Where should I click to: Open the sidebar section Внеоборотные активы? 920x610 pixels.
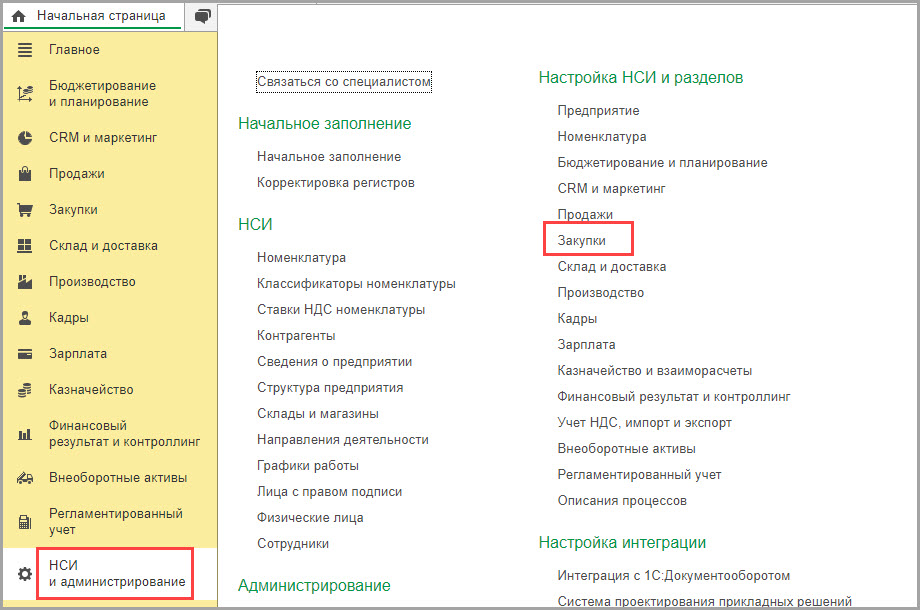118,478
